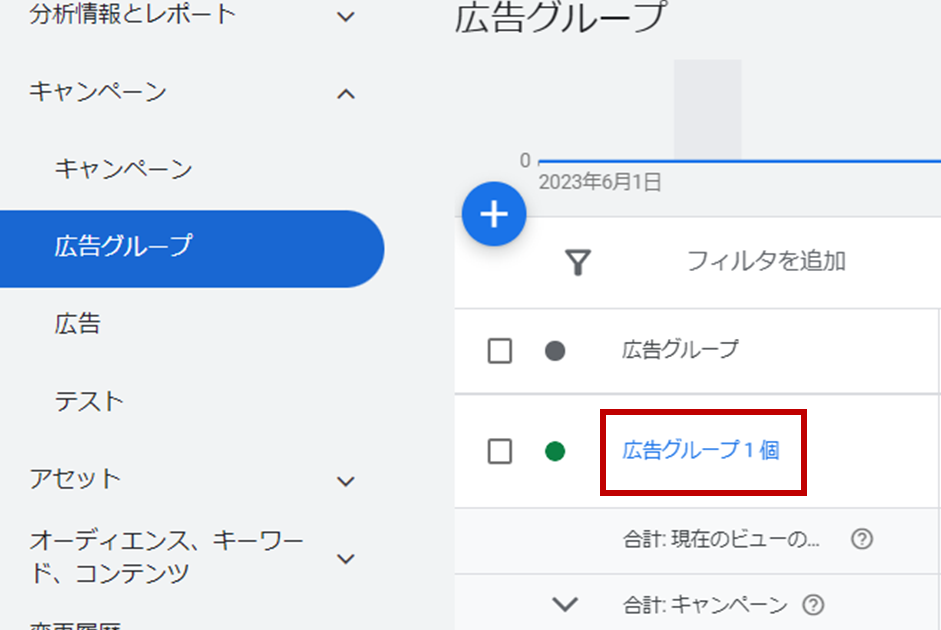The width and height of the screenshot is (941, 630).
Task: Tick the checkbox for 広告グループ１個 row
Action: coord(500,451)
